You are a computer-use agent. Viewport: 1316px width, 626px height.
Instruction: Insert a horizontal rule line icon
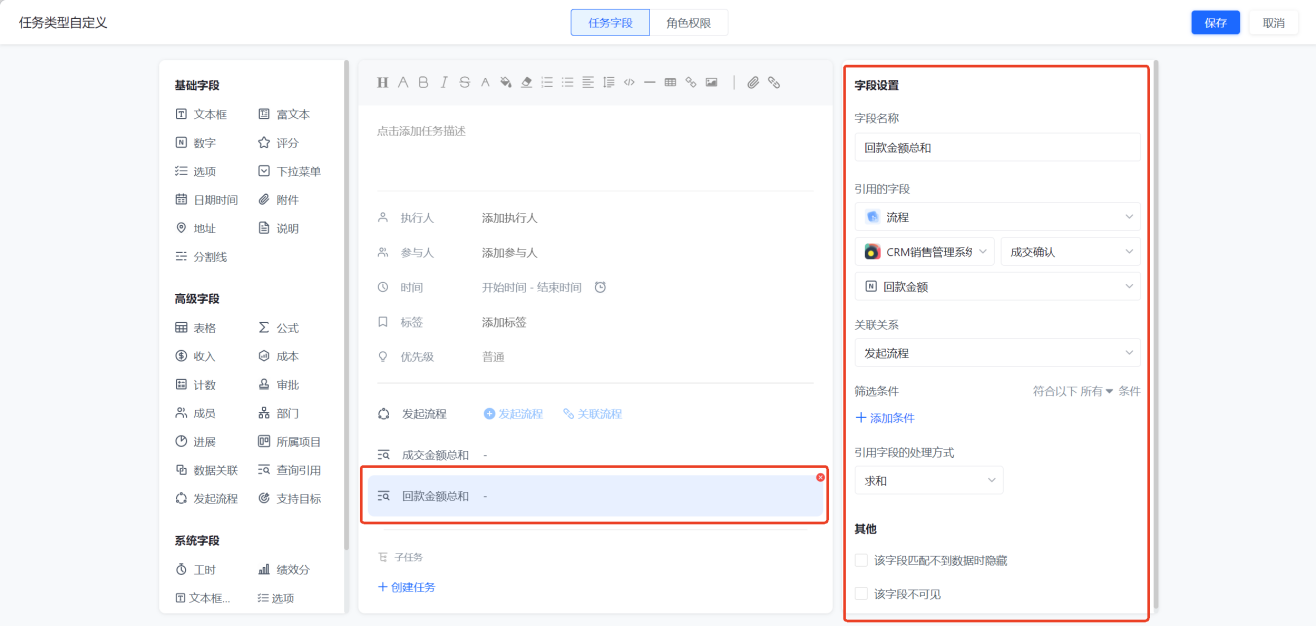pyautogui.click(x=649, y=82)
